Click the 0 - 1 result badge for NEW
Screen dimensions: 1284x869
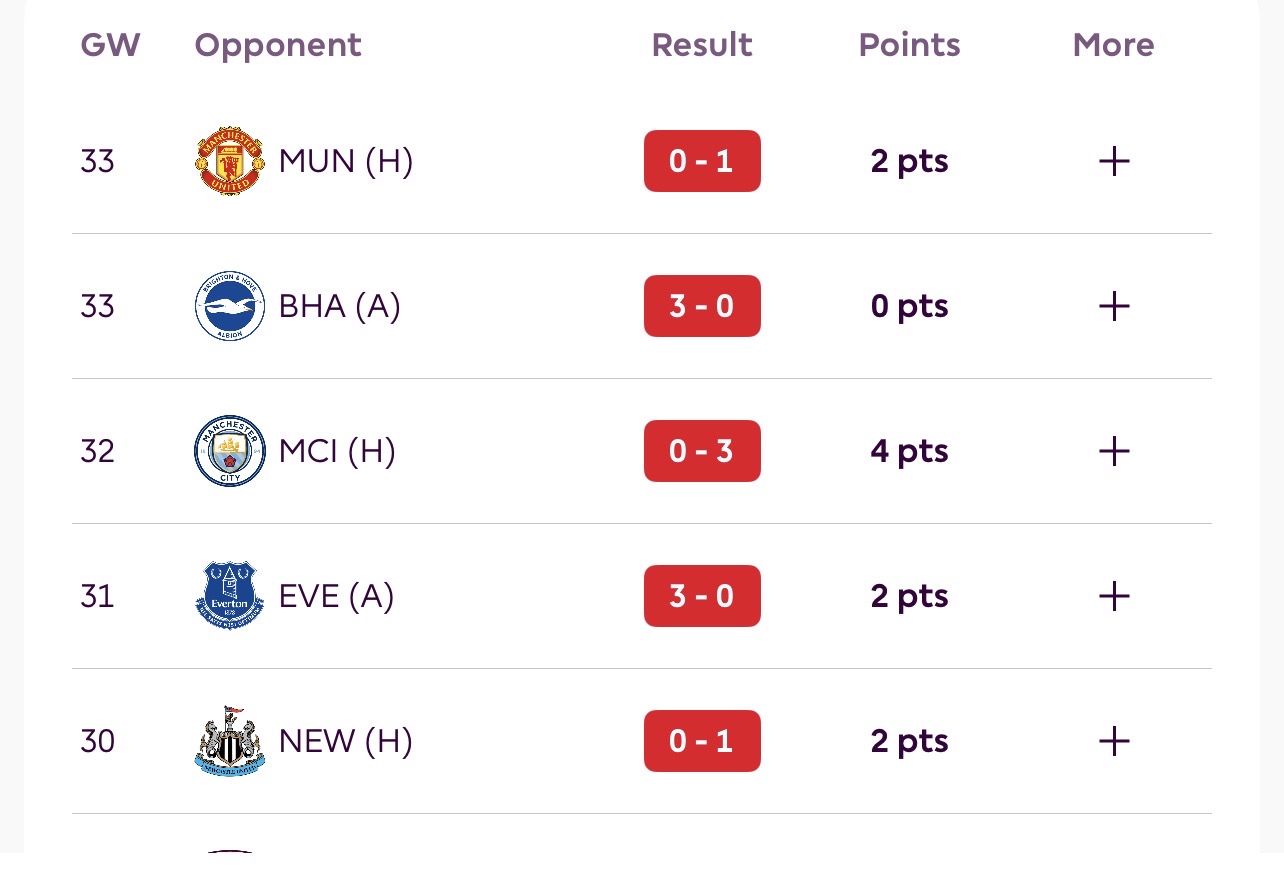pos(702,741)
